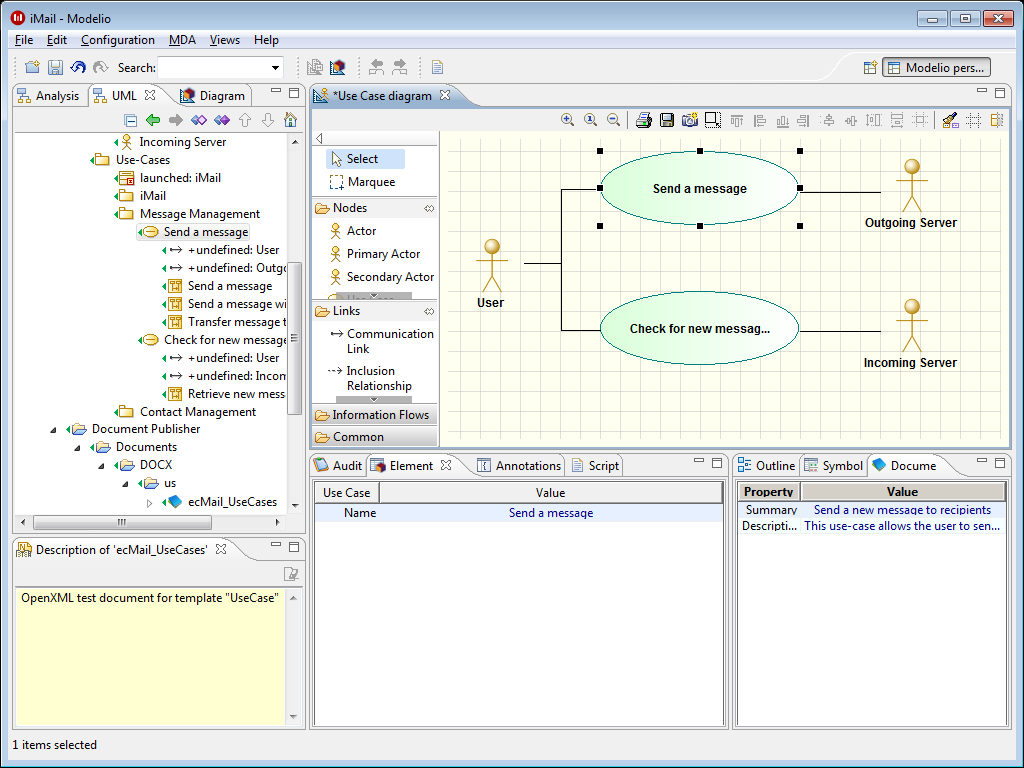
Task: Reset diagram zoom to 100 percent
Action: tap(590, 120)
